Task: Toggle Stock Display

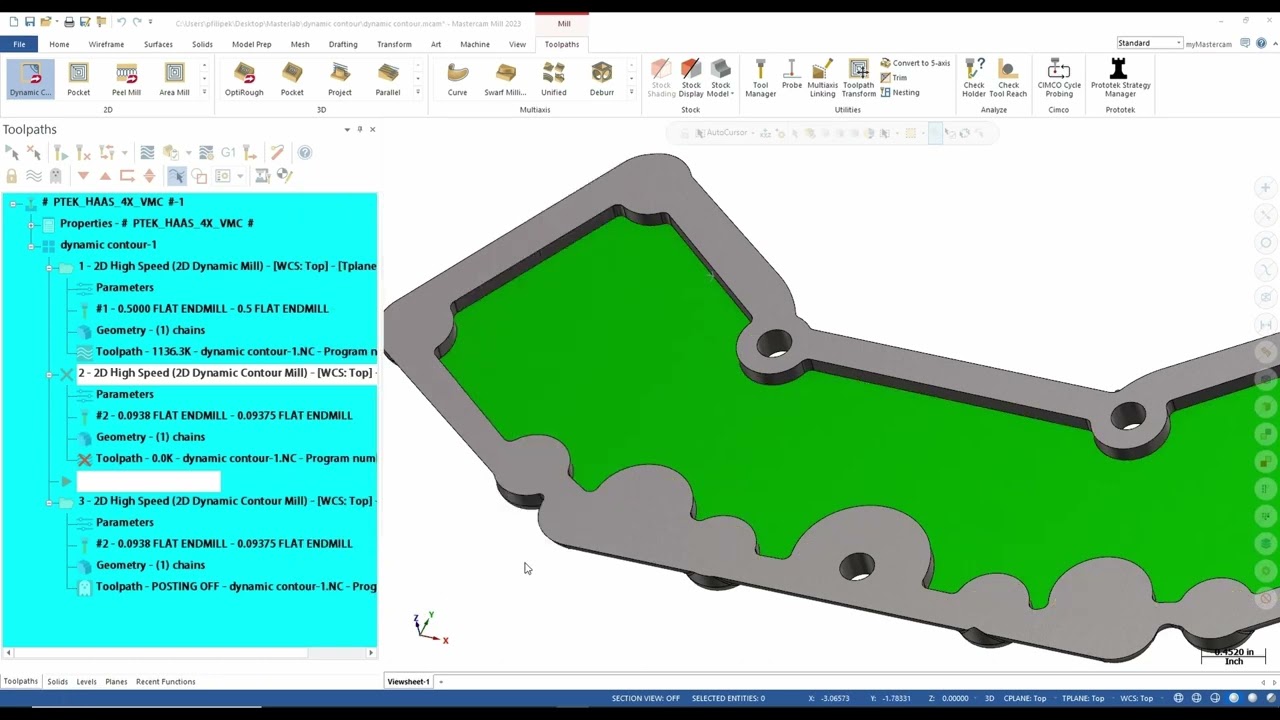Action: click(x=691, y=79)
